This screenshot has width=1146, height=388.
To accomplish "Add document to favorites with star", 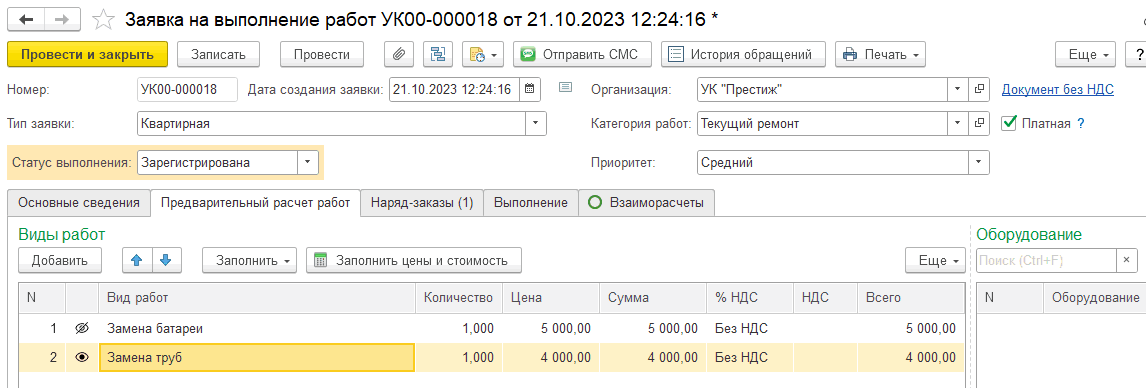I will point(105,20).
